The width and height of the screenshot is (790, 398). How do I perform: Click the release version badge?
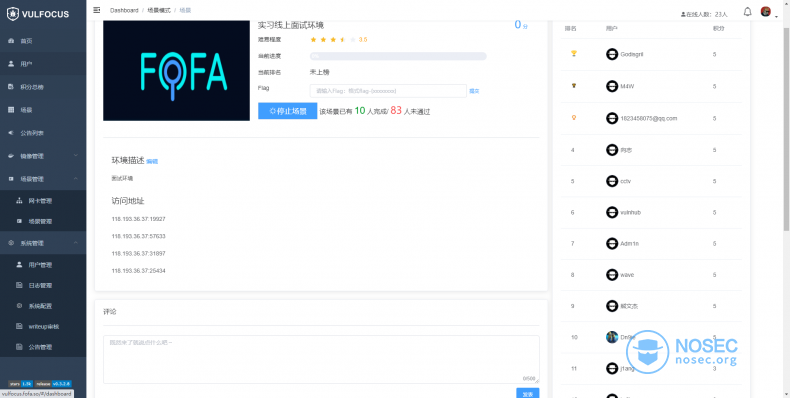pyautogui.click(x=53, y=384)
